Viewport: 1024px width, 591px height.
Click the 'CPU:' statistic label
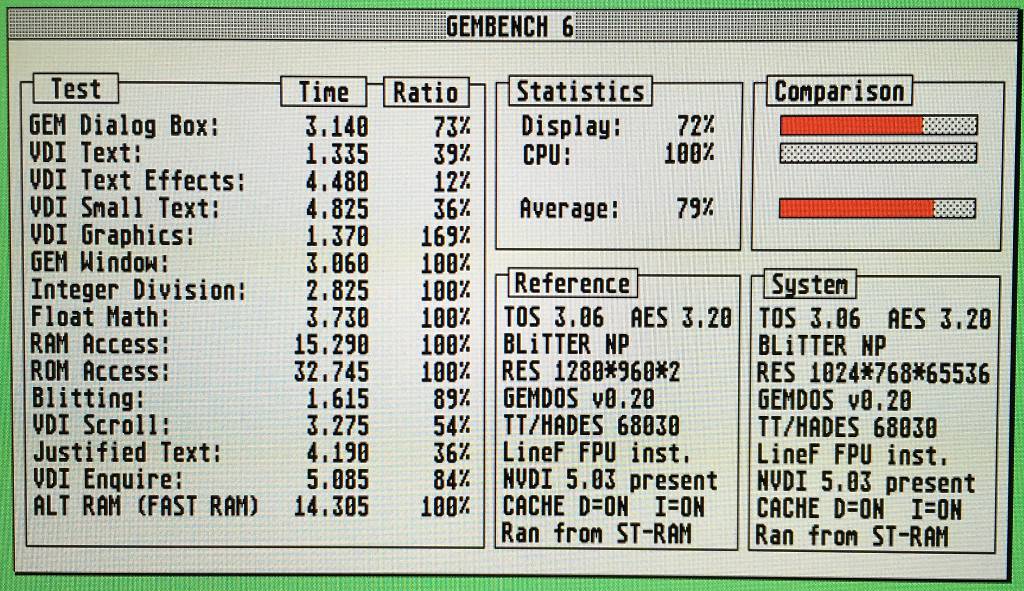click(x=547, y=154)
